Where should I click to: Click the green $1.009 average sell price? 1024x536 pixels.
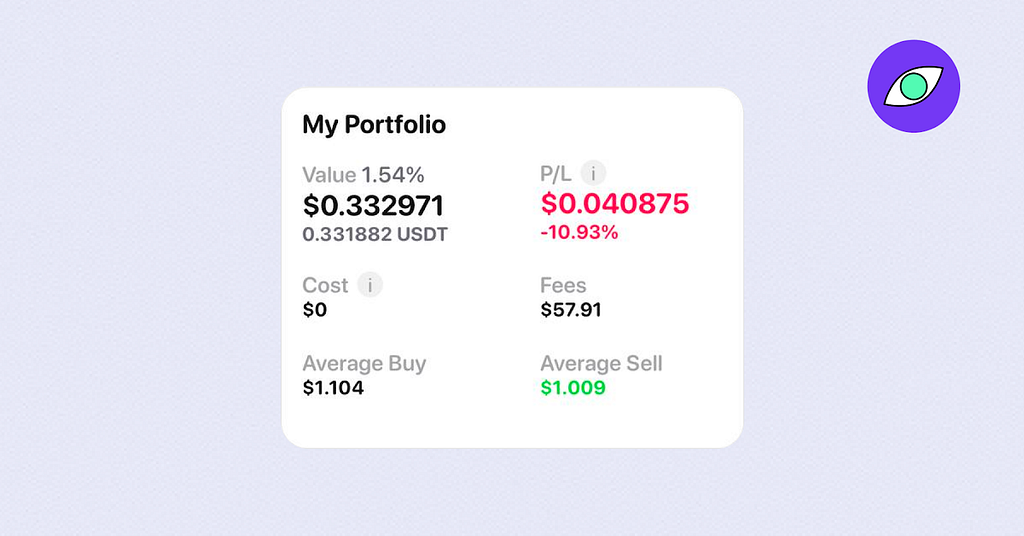click(573, 388)
